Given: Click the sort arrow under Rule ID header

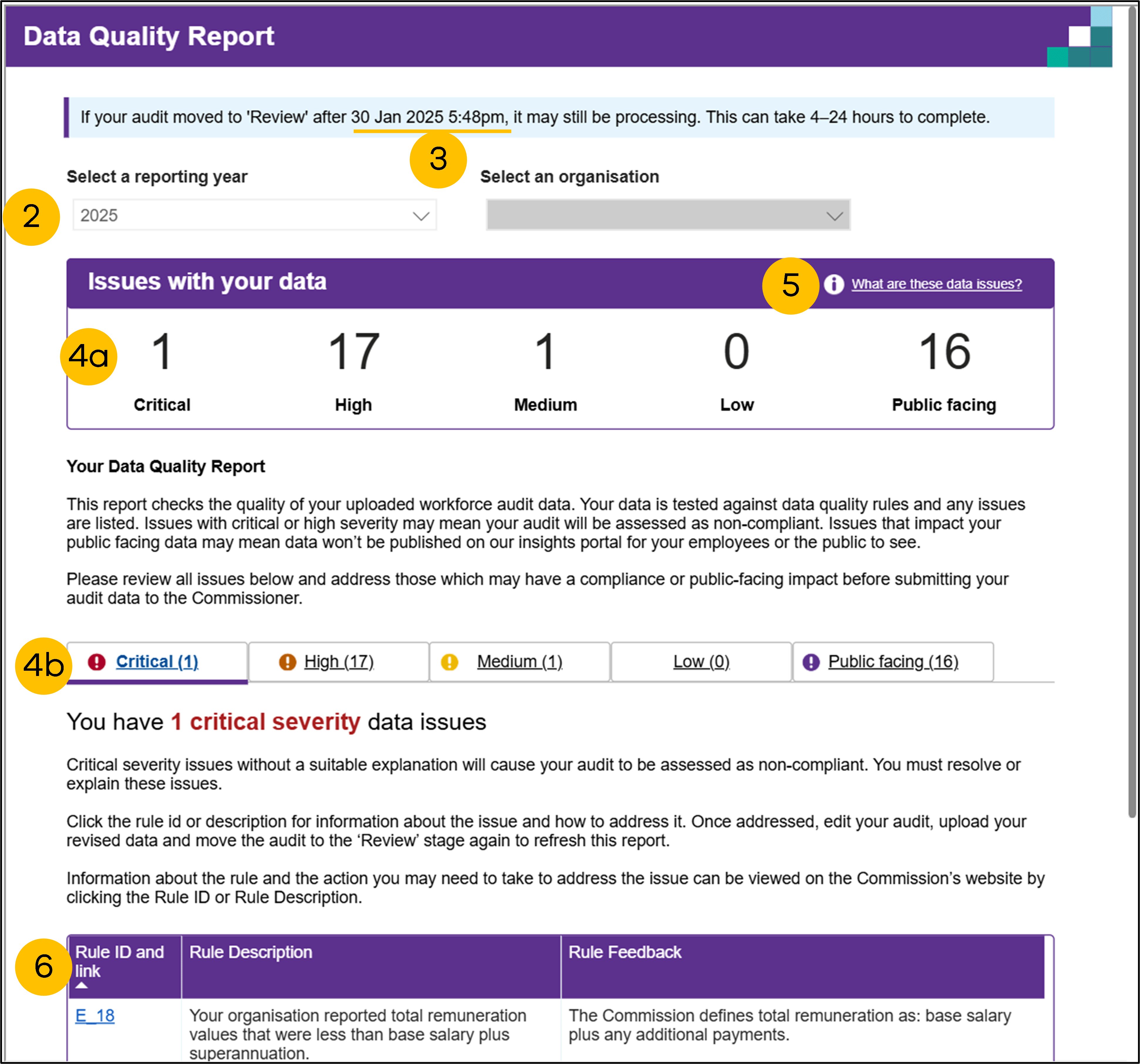Looking at the screenshot, I should (x=82, y=985).
